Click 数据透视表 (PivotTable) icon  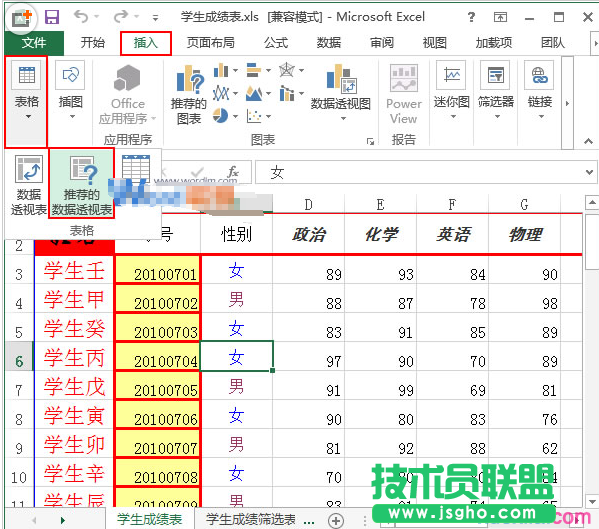tap(28, 185)
